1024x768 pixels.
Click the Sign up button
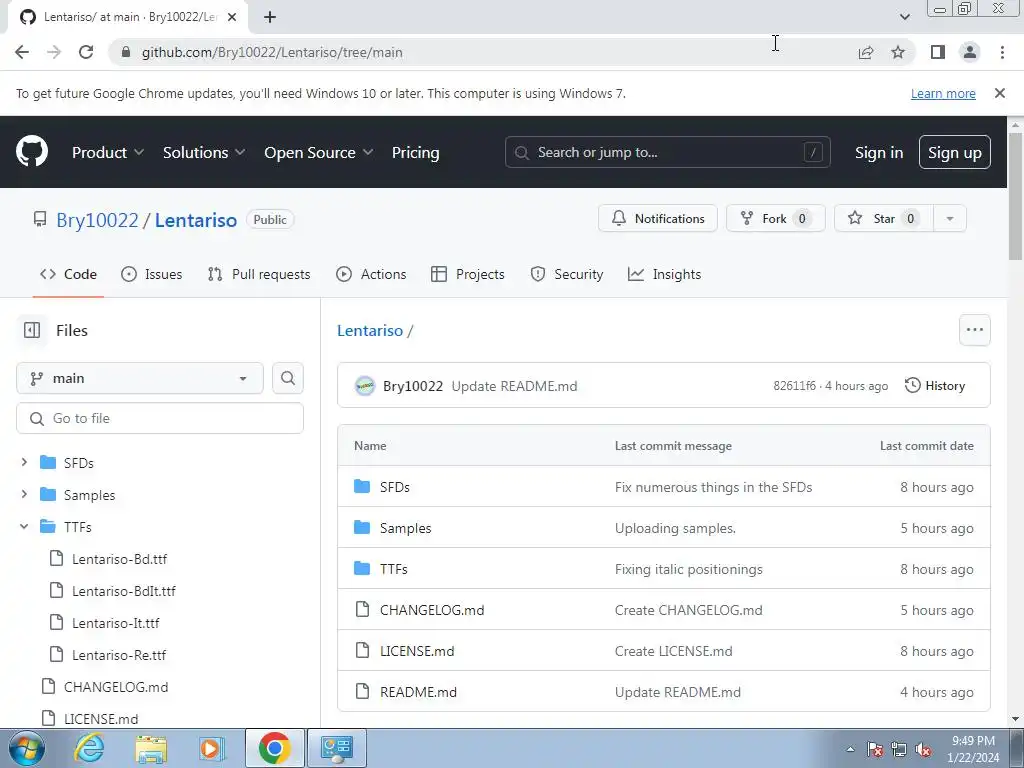(x=954, y=152)
